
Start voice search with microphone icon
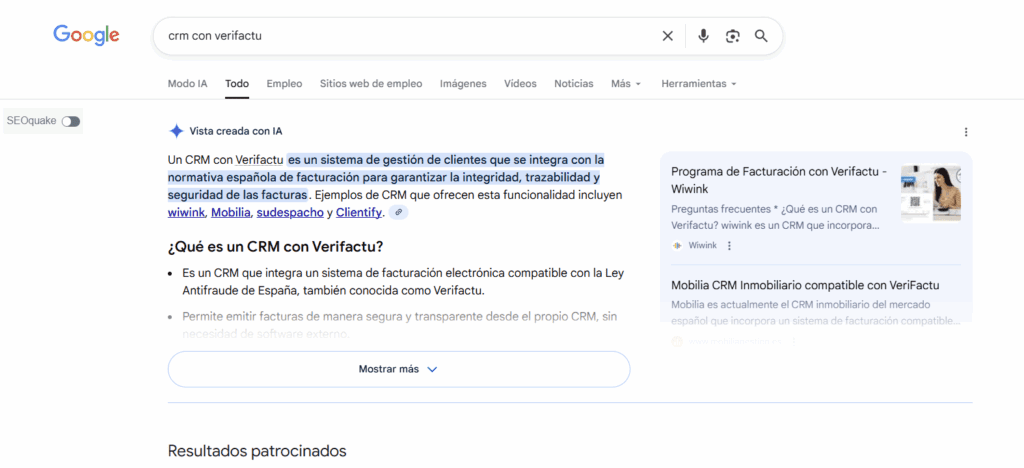point(703,36)
